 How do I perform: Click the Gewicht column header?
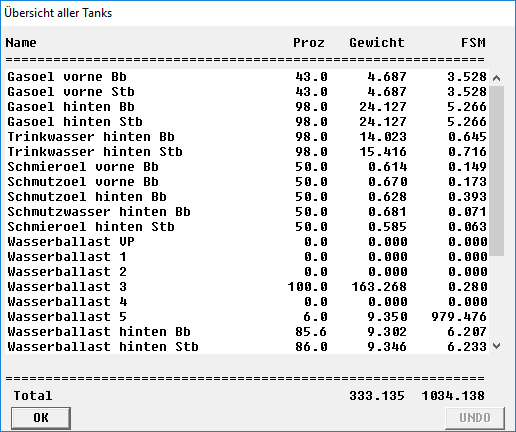click(377, 43)
